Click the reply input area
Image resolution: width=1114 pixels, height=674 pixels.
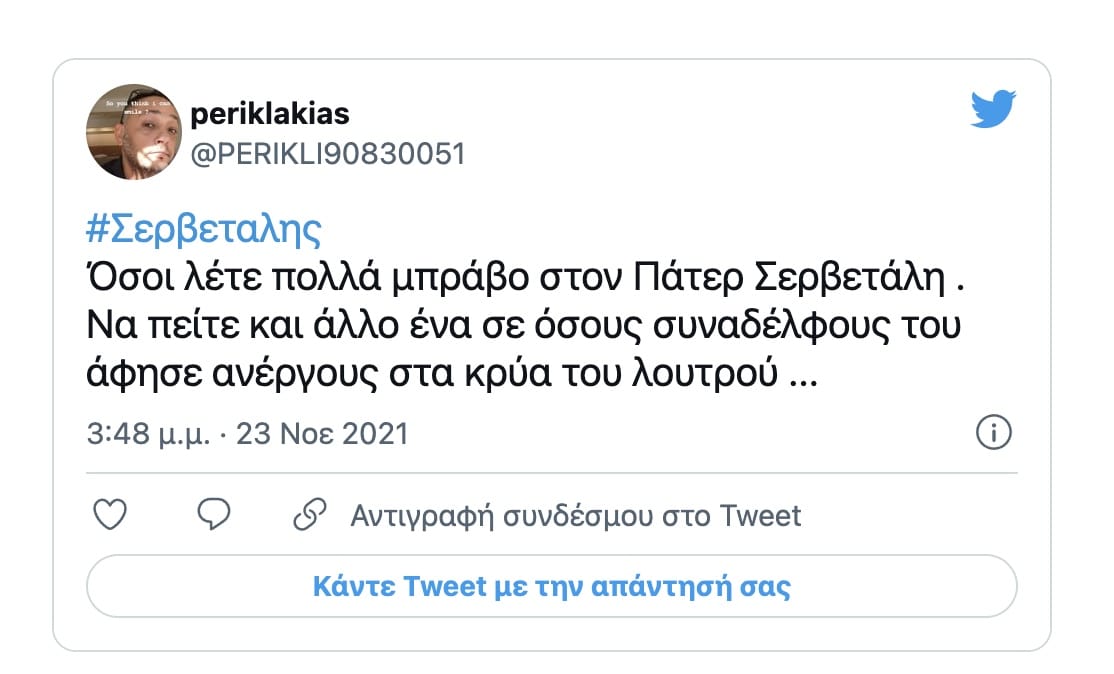(x=556, y=587)
